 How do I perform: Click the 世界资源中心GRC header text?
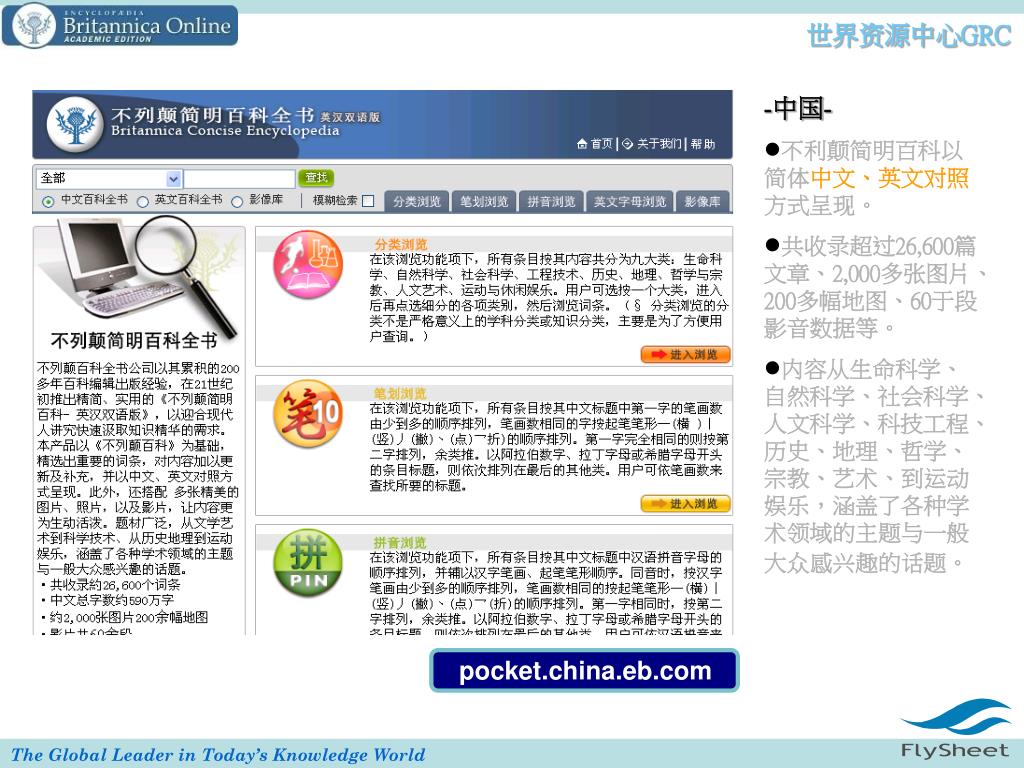coord(909,35)
